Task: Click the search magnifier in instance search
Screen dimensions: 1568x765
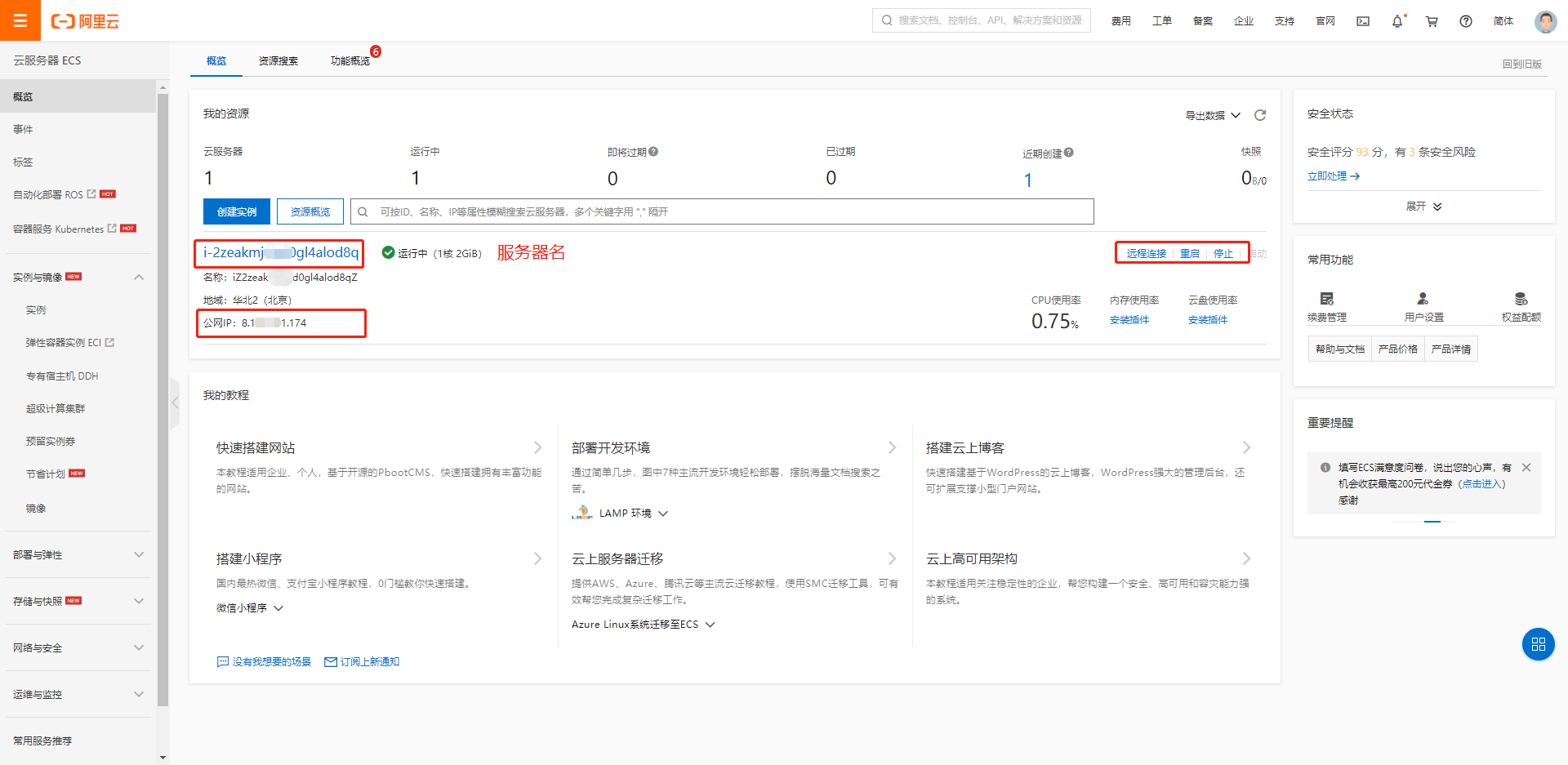Action: (x=363, y=211)
